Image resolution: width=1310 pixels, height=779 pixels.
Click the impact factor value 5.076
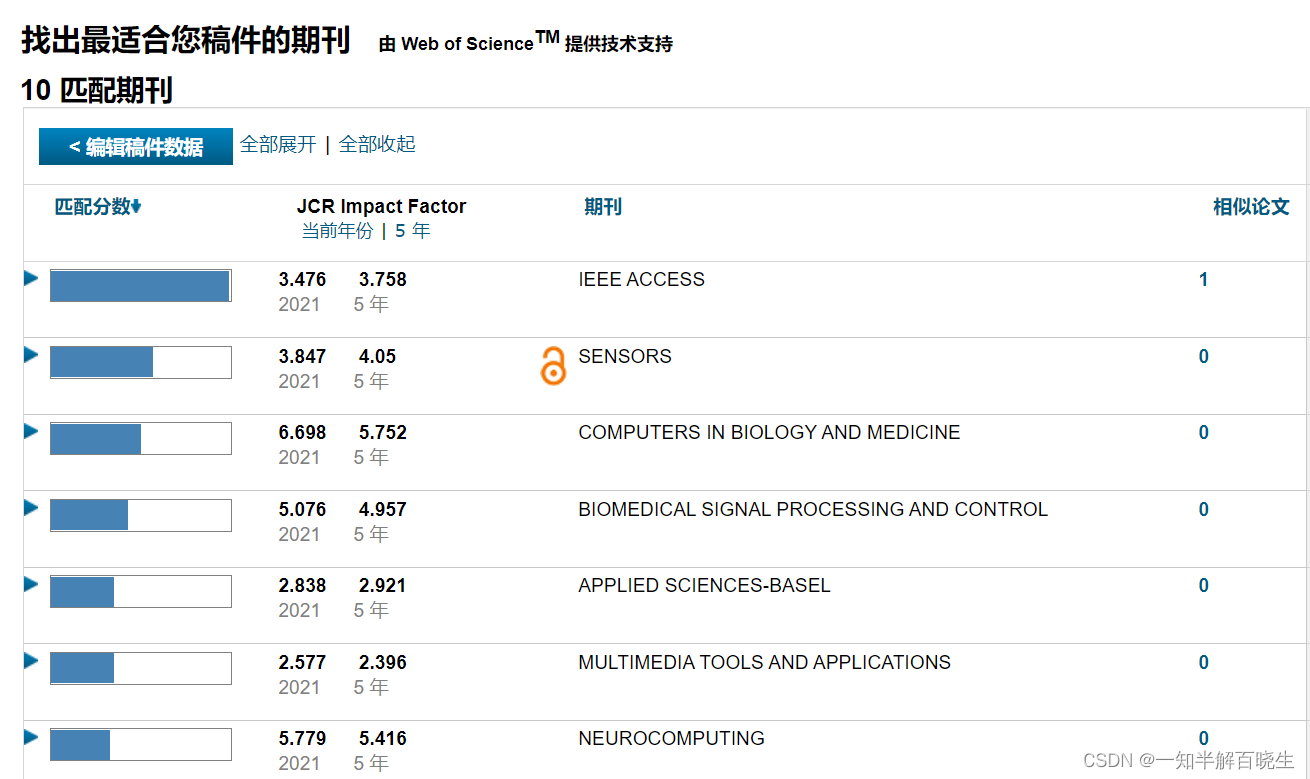[x=302, y=510]
